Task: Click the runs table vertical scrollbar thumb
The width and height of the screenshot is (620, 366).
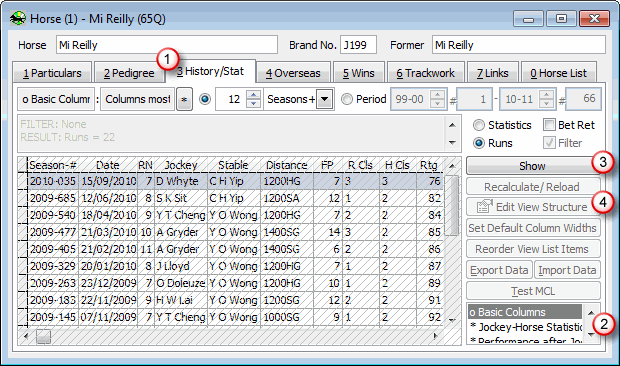Action: [x=452, y=205]
